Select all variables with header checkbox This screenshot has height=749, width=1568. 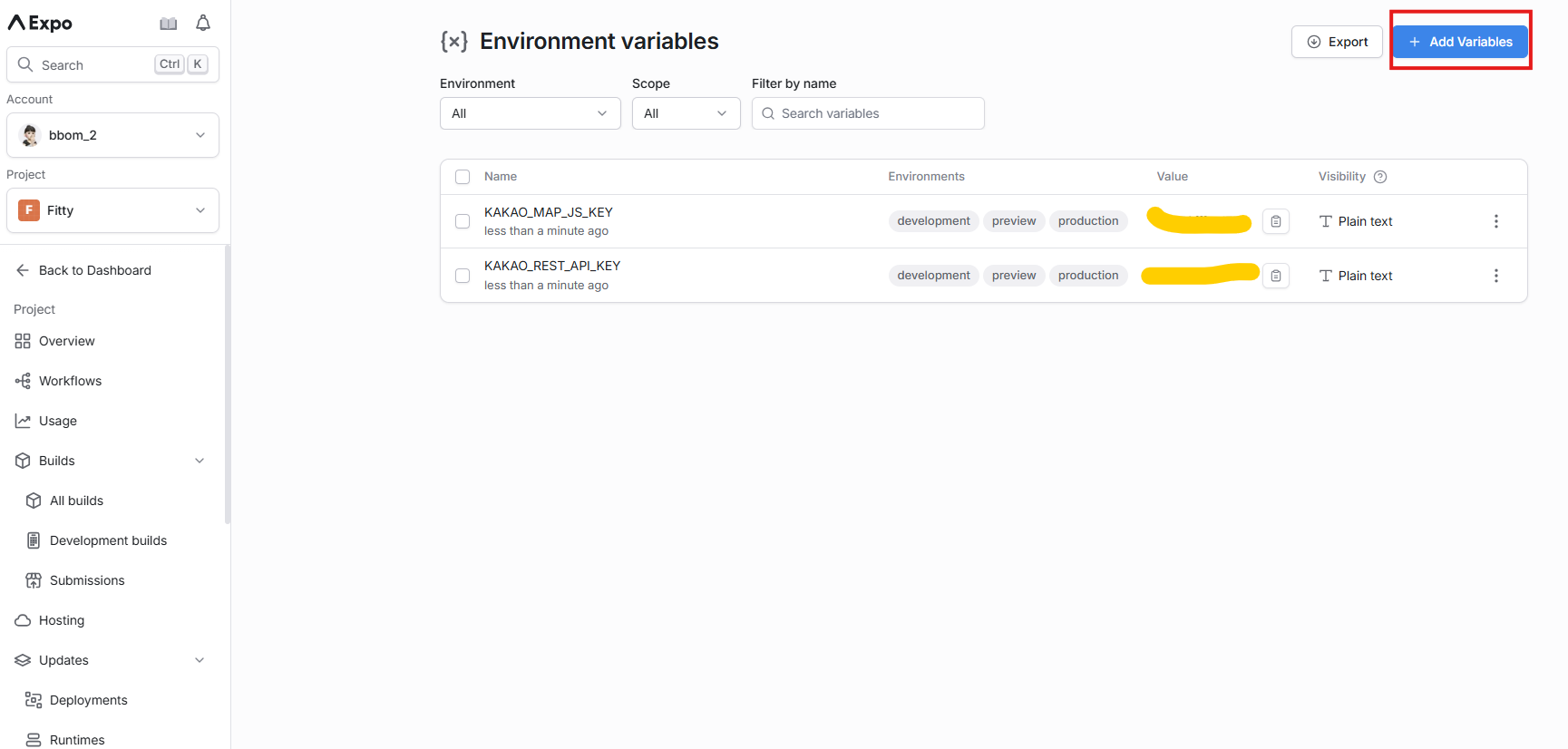click(463, 177)
